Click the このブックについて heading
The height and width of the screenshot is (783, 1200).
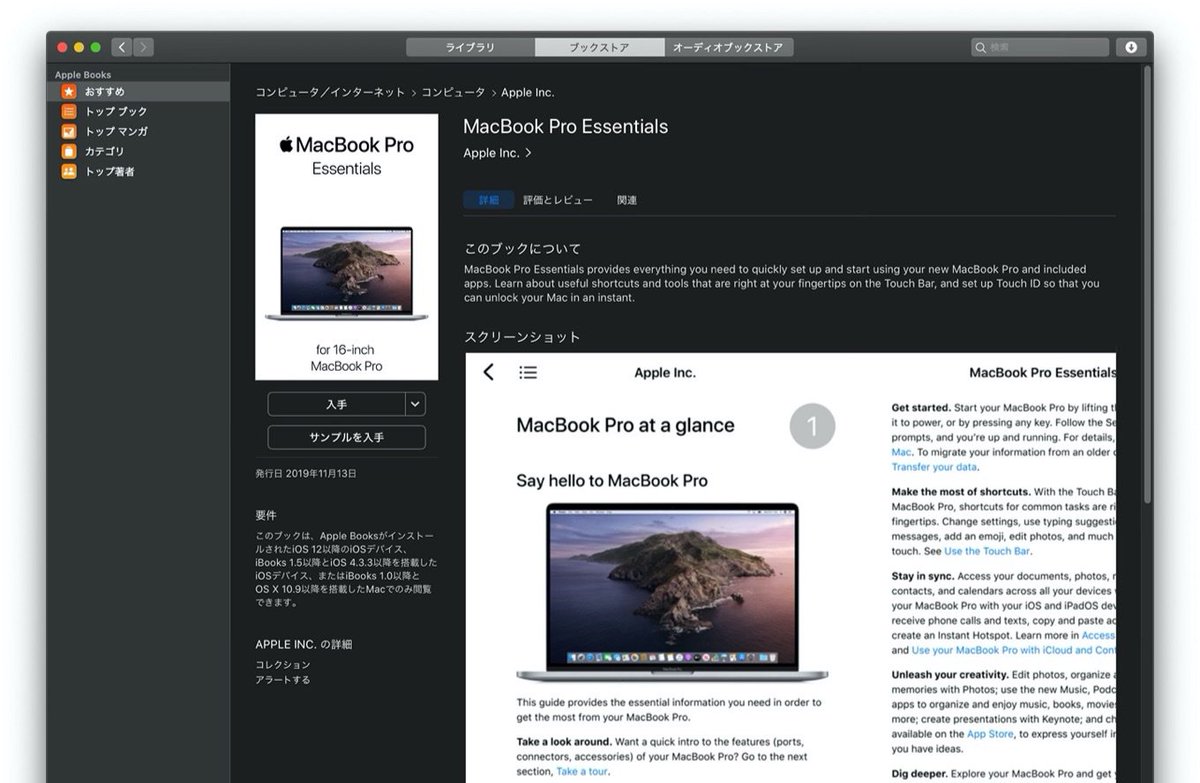click(x=523, y=248)
